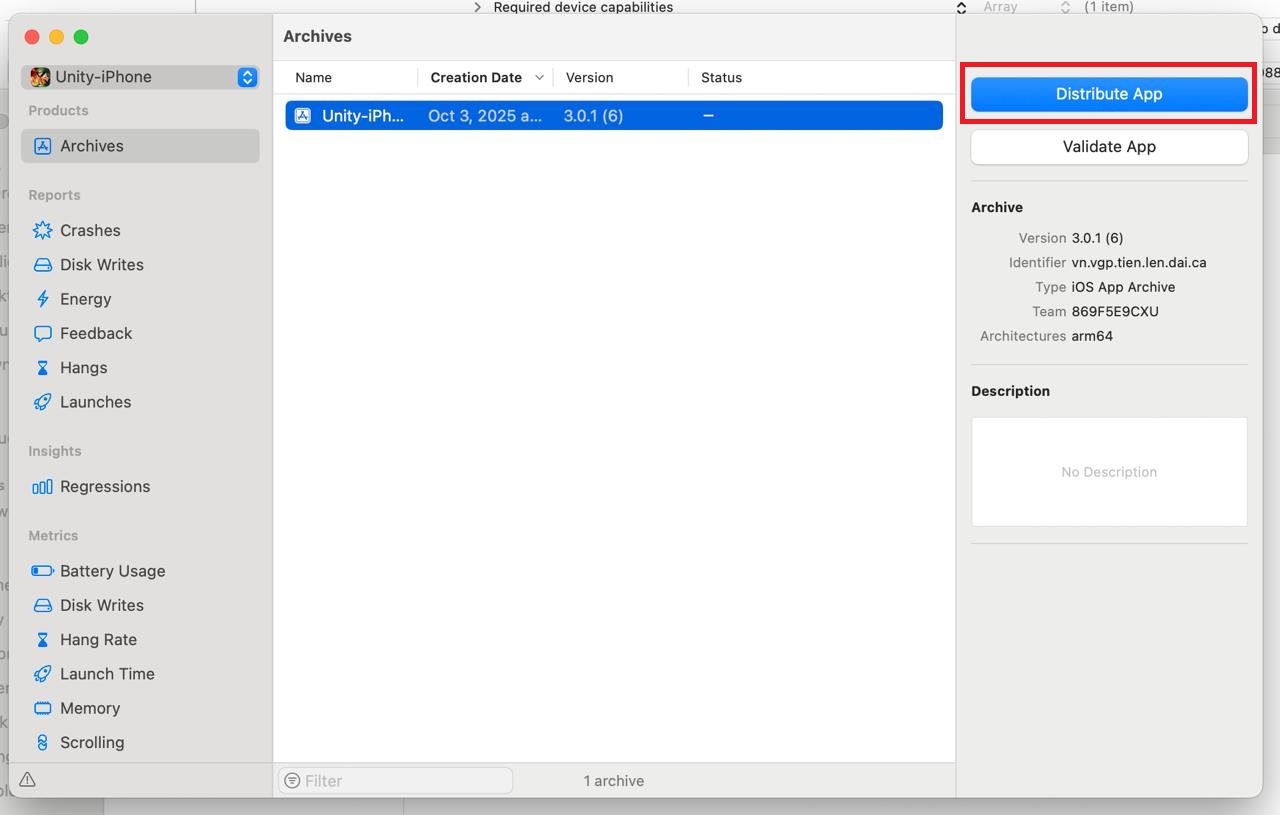Screen dimensions: 1280x815
Task: Click the Distribute App button
Action: [x=1109, y=94]
